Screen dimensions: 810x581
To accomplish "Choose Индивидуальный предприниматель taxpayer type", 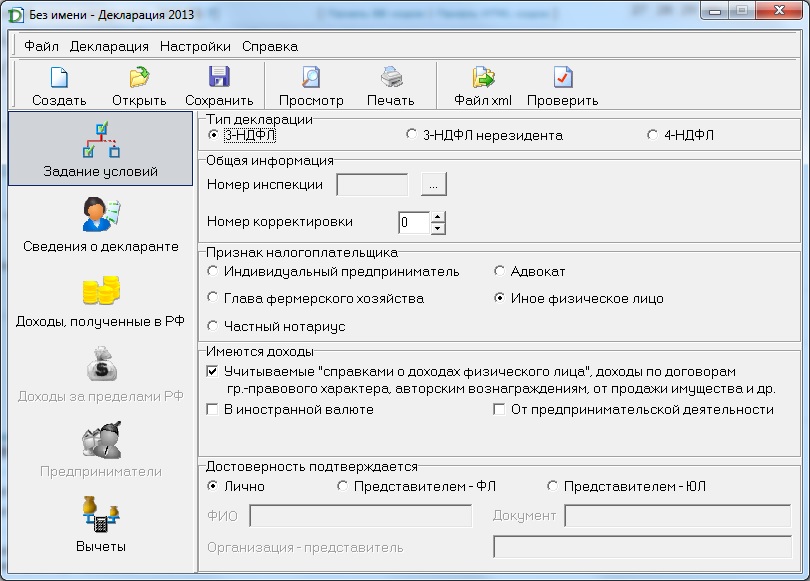I will (x=212, y=271).
